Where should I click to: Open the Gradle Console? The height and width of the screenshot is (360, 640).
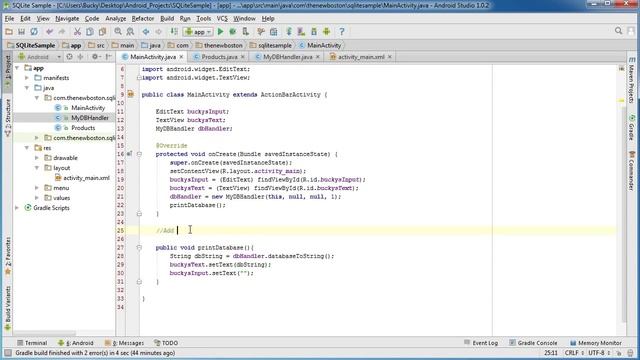533,343
